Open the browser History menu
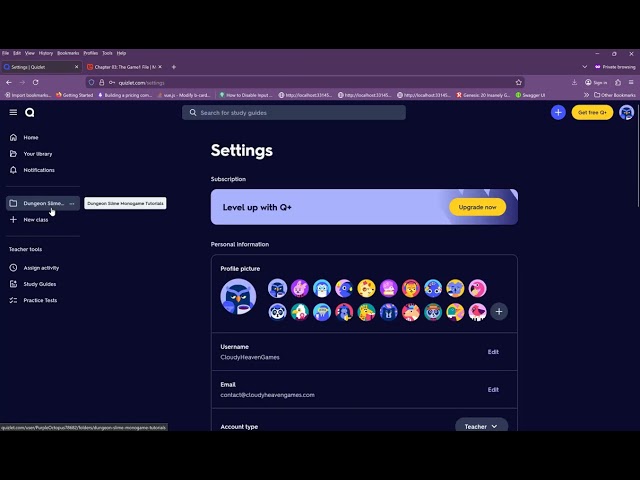 [46, 53]
